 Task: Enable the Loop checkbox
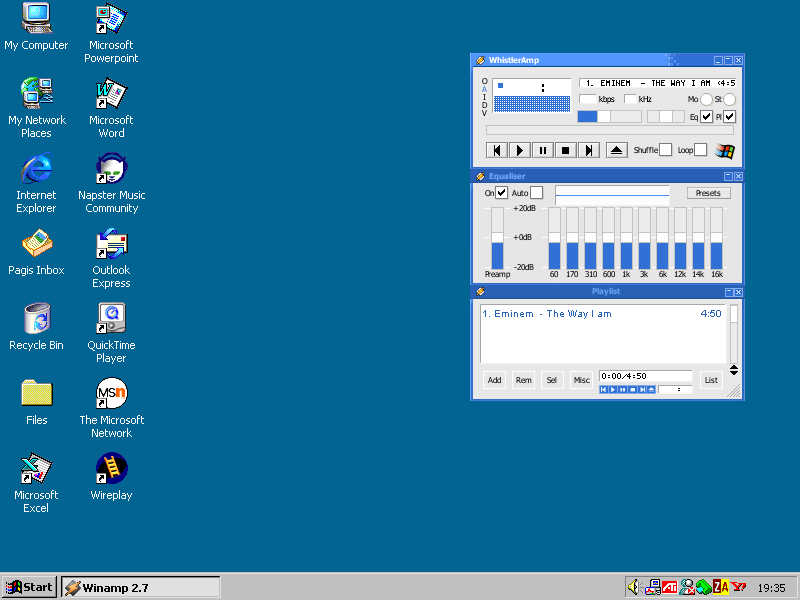click(700, 150)
